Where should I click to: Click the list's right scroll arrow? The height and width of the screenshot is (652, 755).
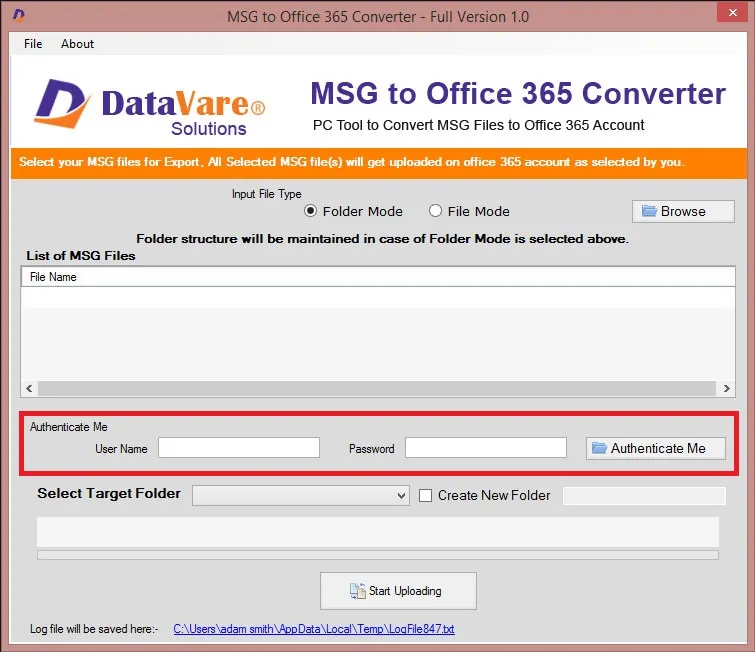tap(726, 388)
